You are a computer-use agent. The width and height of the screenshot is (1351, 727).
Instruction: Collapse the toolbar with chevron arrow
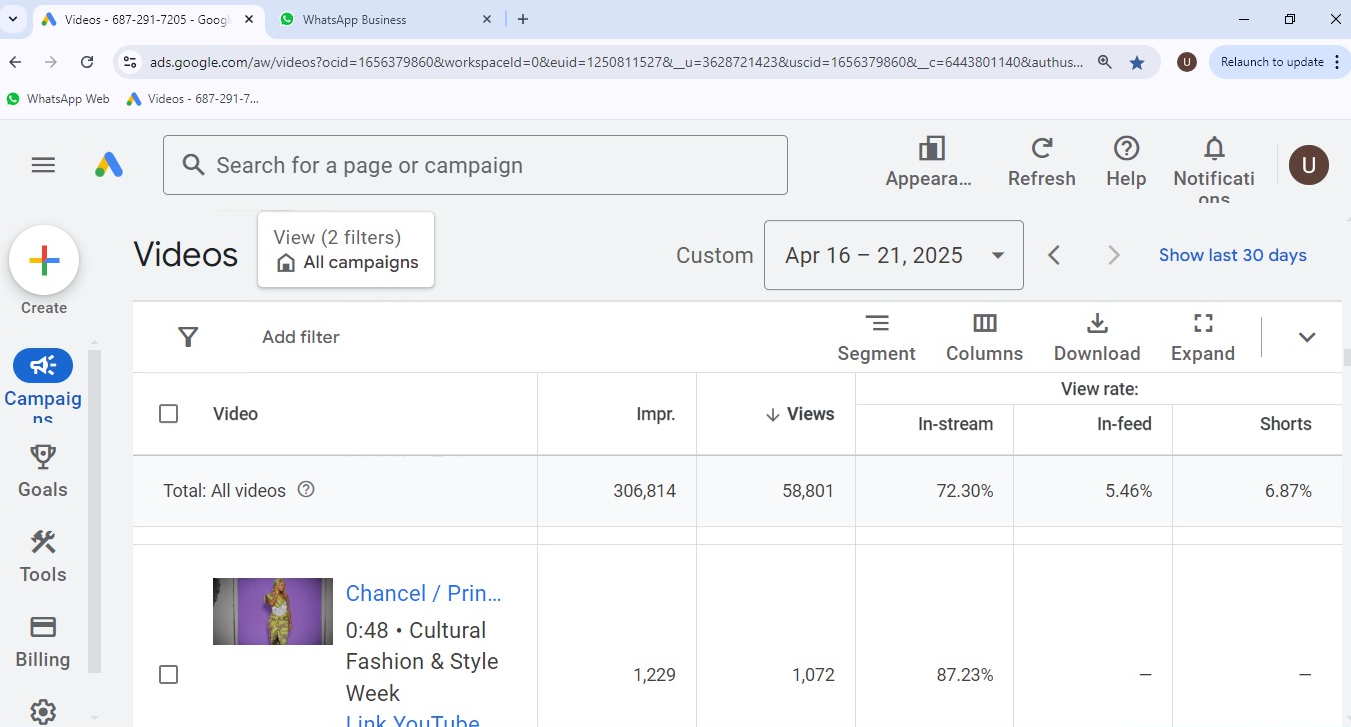click(x=1306, y=337)
